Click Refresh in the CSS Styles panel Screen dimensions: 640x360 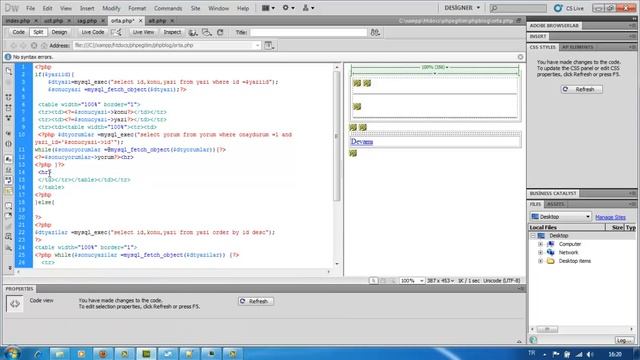tap(581, 89)
